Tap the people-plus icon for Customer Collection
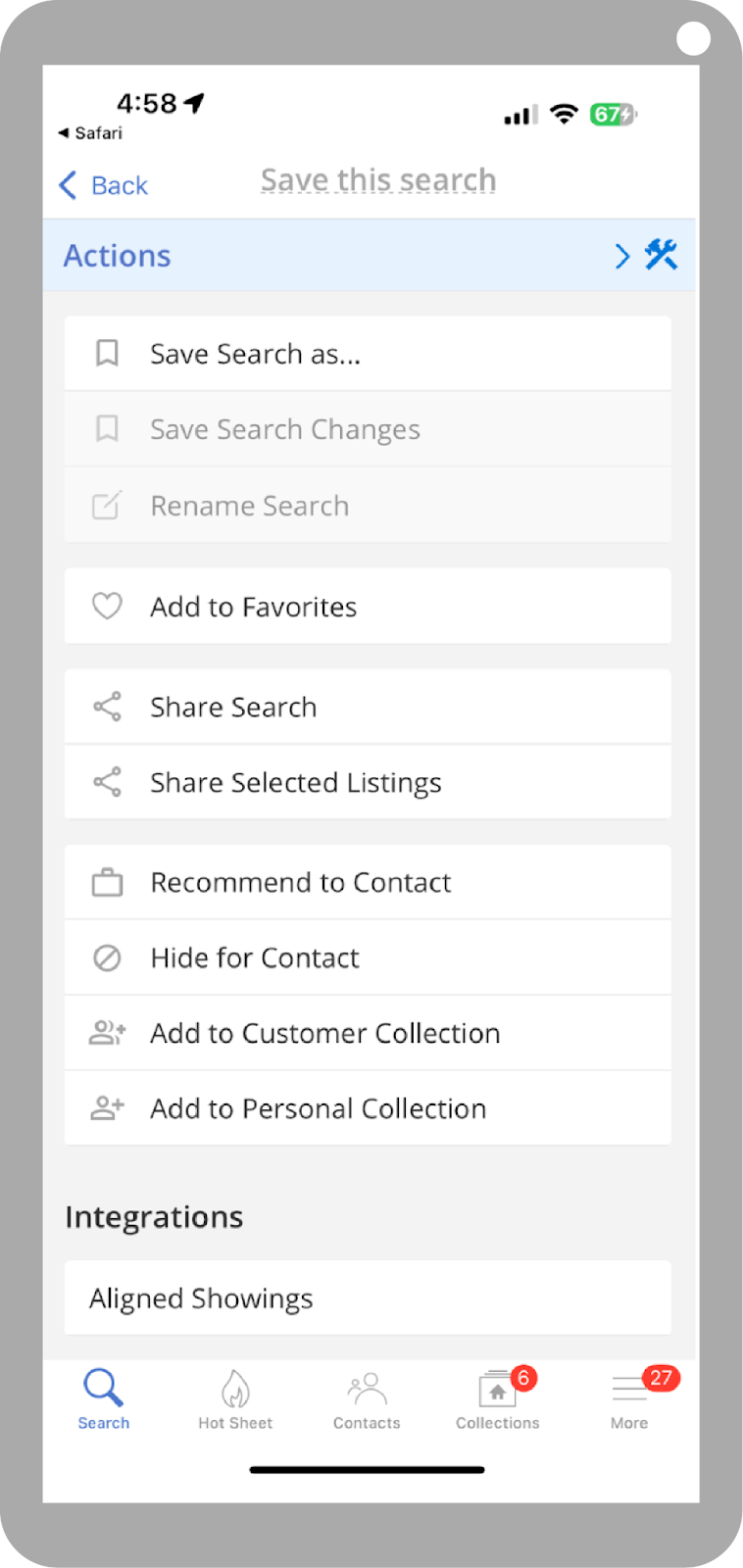The height and width of the screenshot is (1568, 743). [x=107, y=1033]
